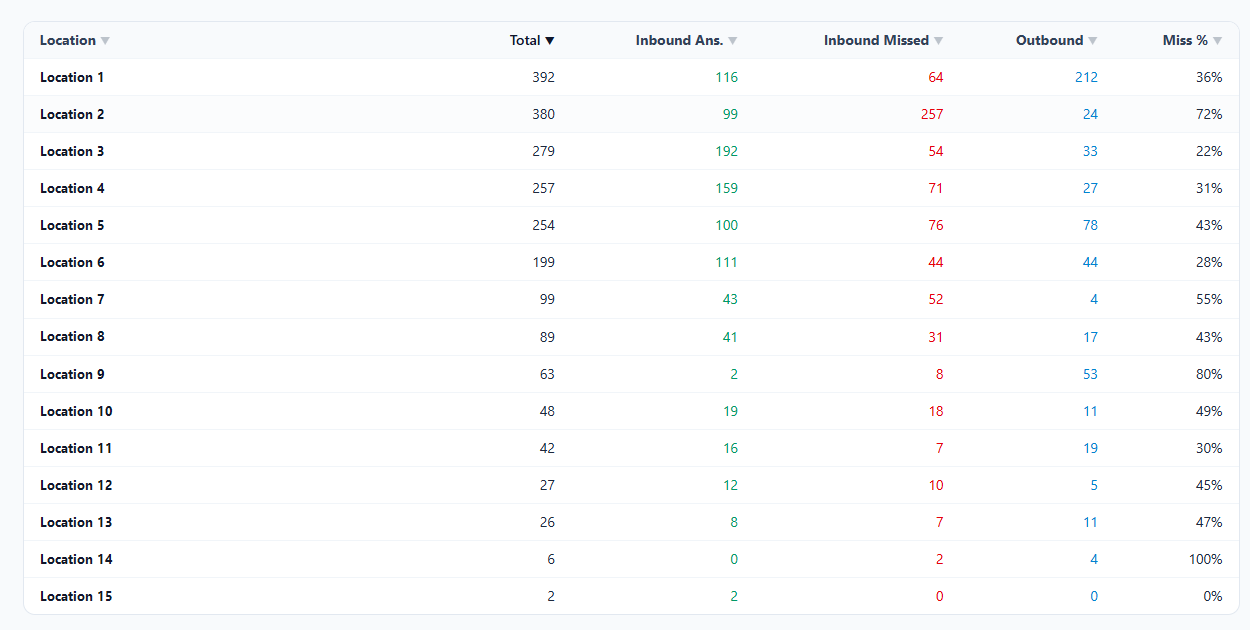Viewport: 1250px width, 630px height.
Task: Click inbound missed 71 for Location 4
Action: 936,188
